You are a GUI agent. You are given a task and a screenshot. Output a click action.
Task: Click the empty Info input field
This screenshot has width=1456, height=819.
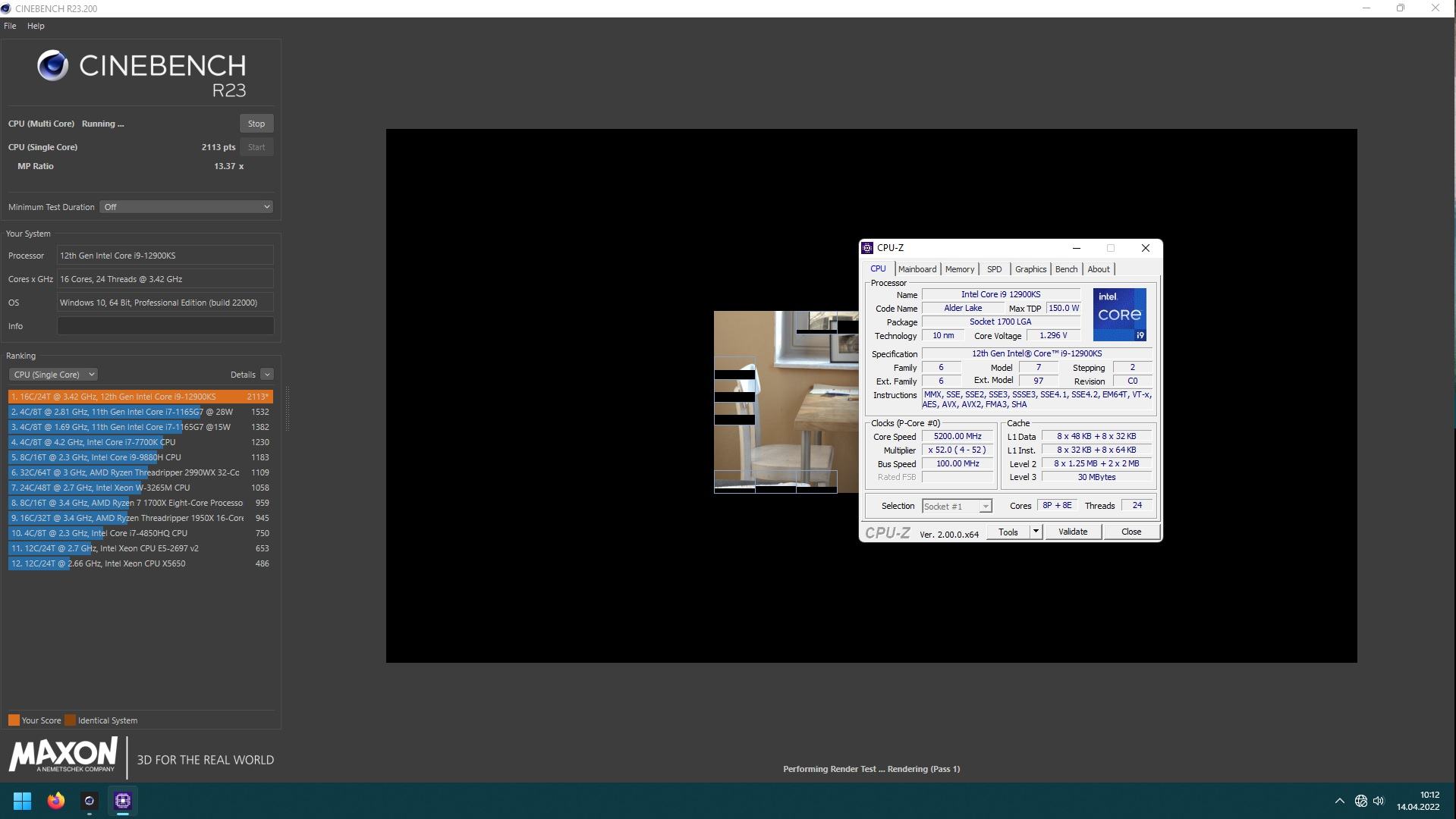tap(165, 326)
